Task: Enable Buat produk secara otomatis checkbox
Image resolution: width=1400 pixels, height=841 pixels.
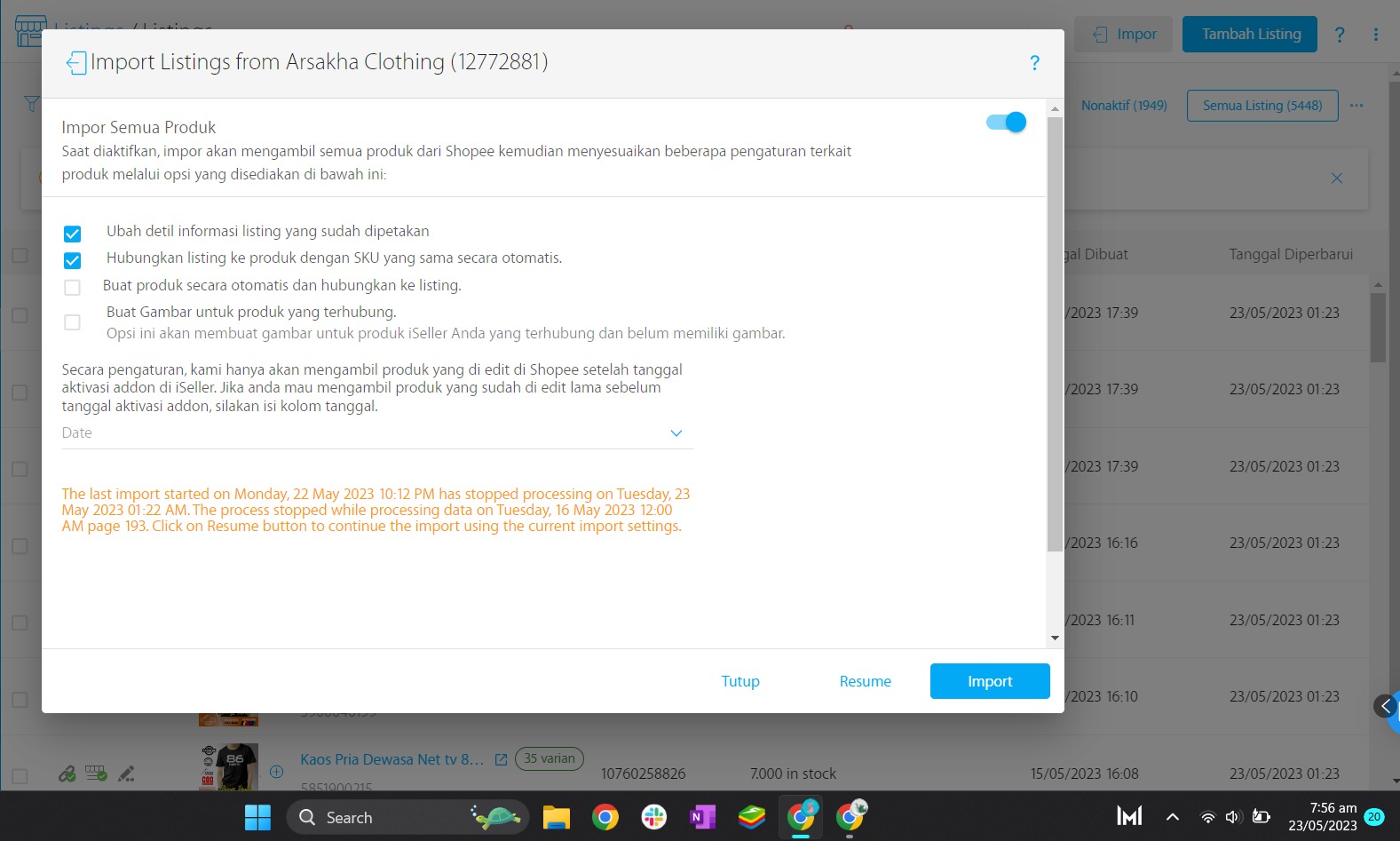Action: click(x=73, y=287)
